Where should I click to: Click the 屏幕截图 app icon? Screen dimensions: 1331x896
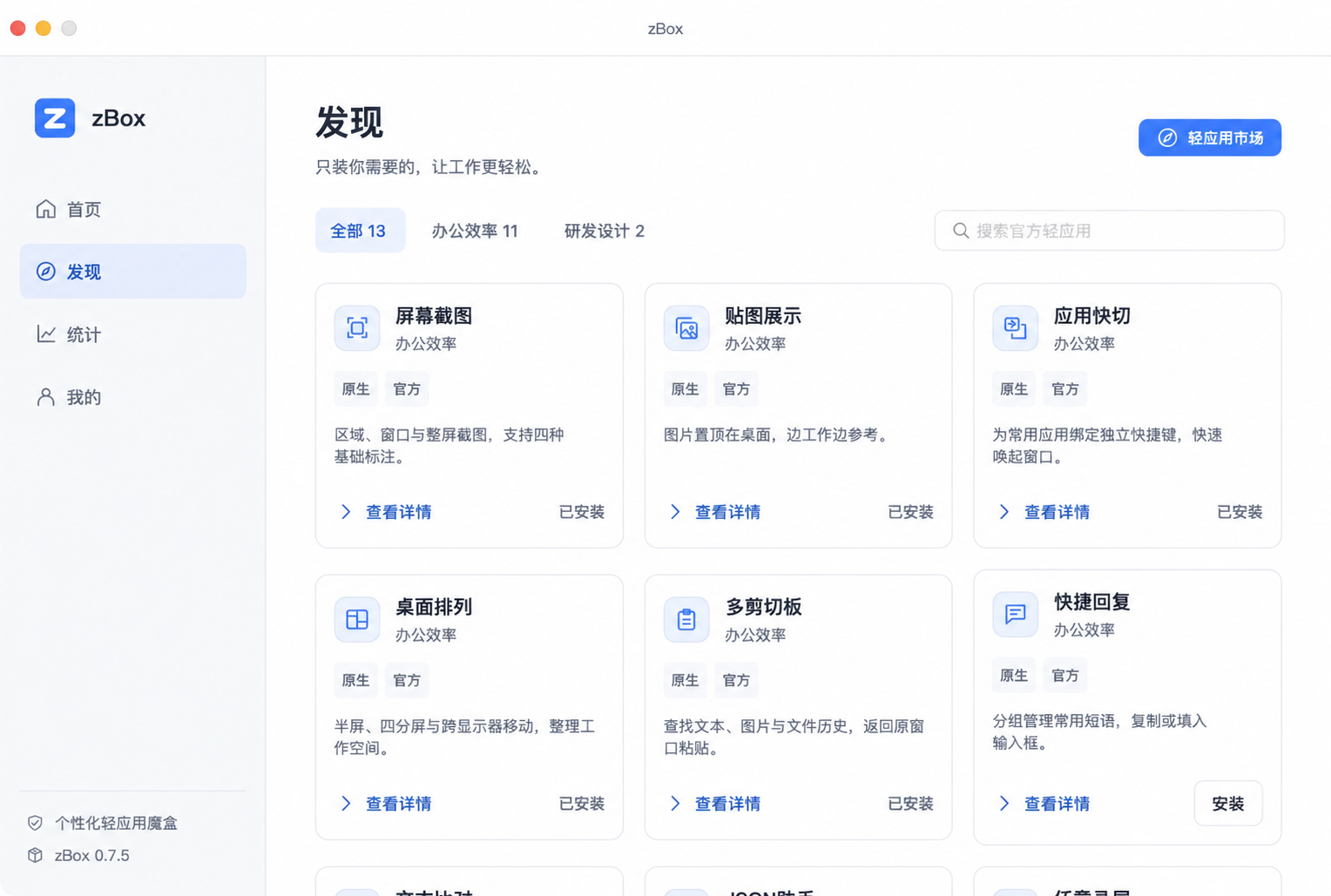pos(357,328)
